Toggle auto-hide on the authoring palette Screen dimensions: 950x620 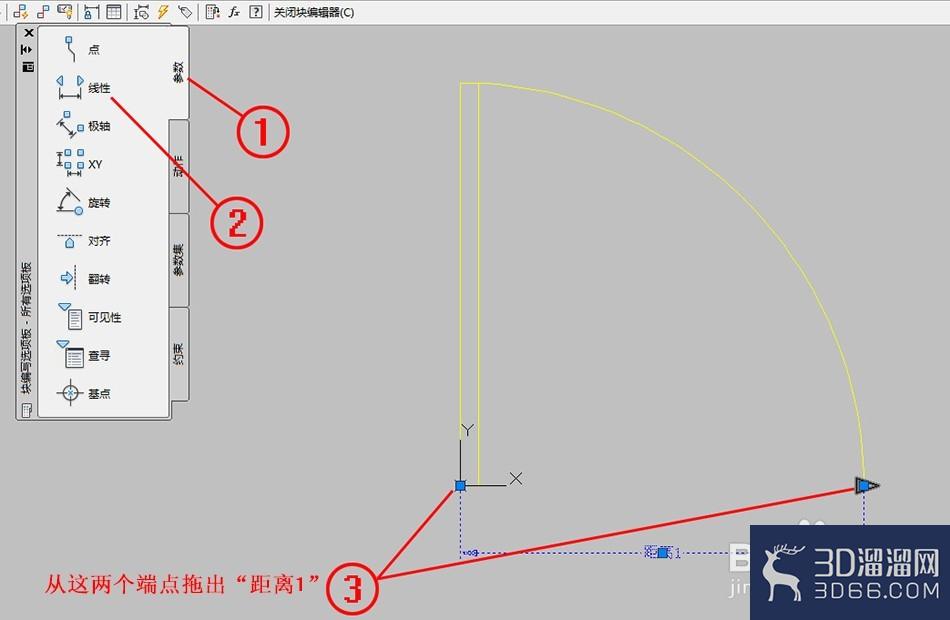click(x=27, y=50)
